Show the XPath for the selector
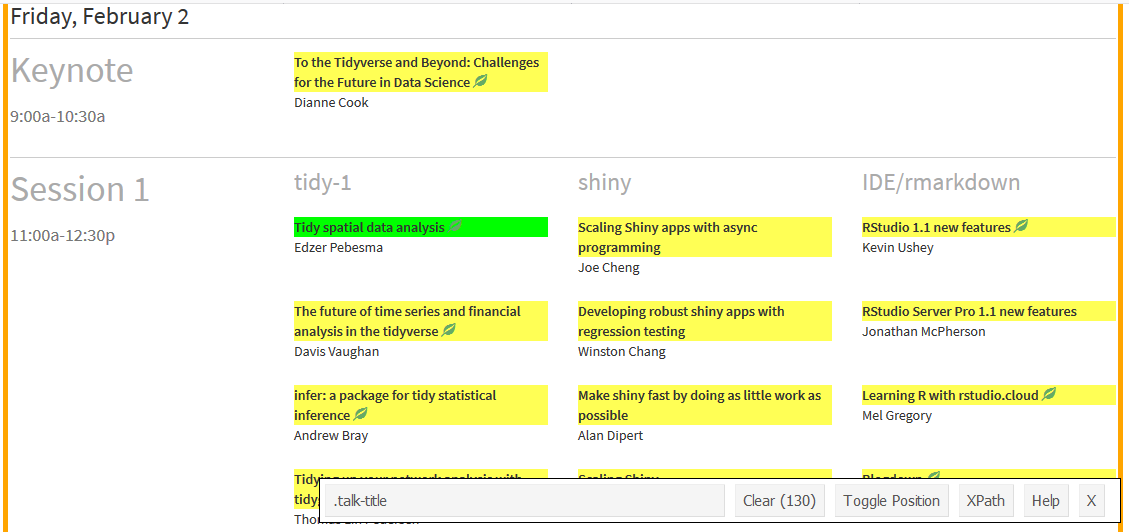 (x=985, y=501)
